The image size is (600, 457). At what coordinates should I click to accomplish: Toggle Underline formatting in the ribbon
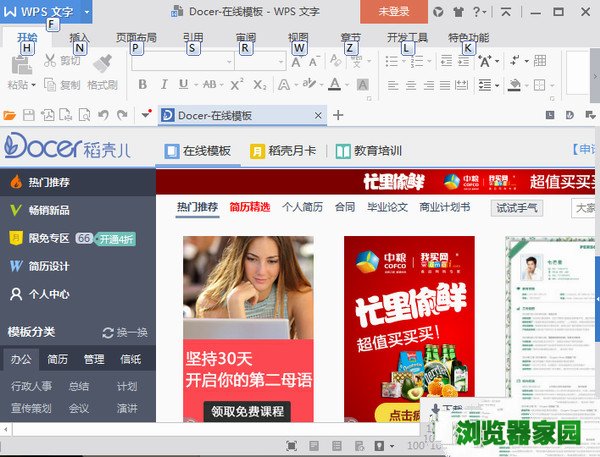point(183,85)
